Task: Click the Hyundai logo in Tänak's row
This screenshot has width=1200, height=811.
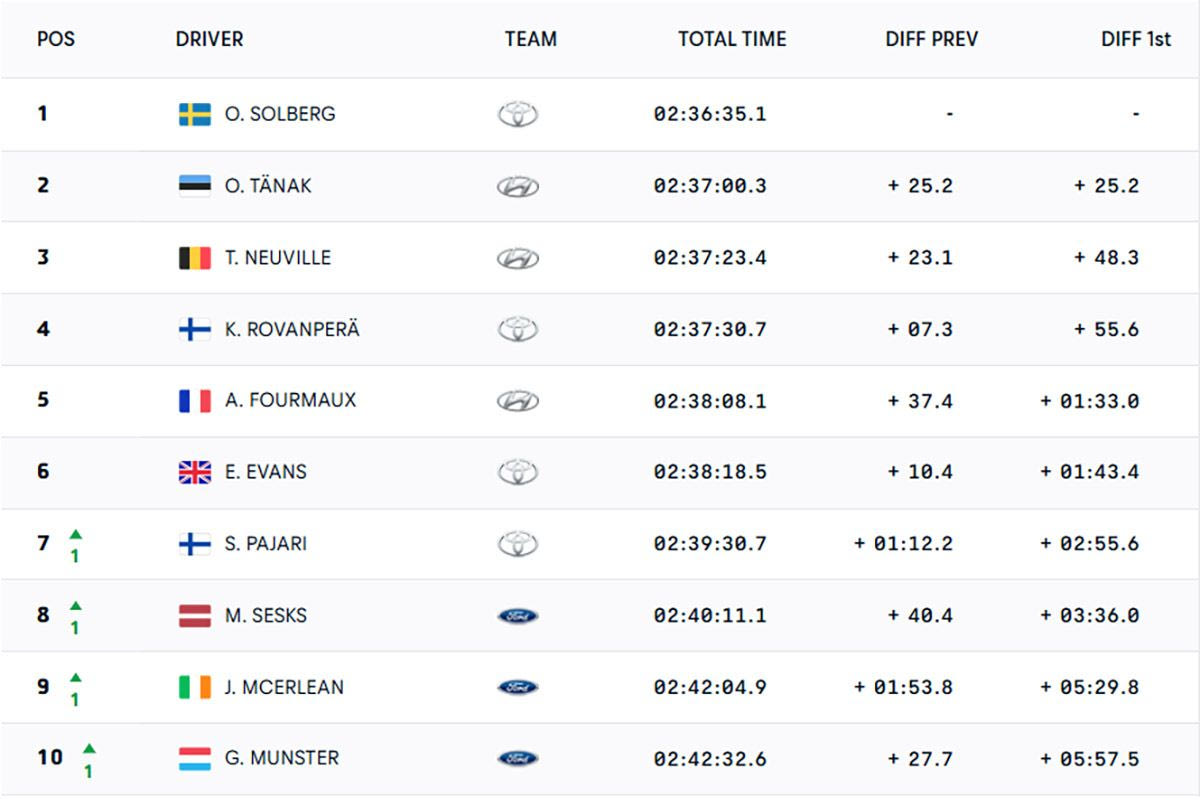Action: coord(517,186)
